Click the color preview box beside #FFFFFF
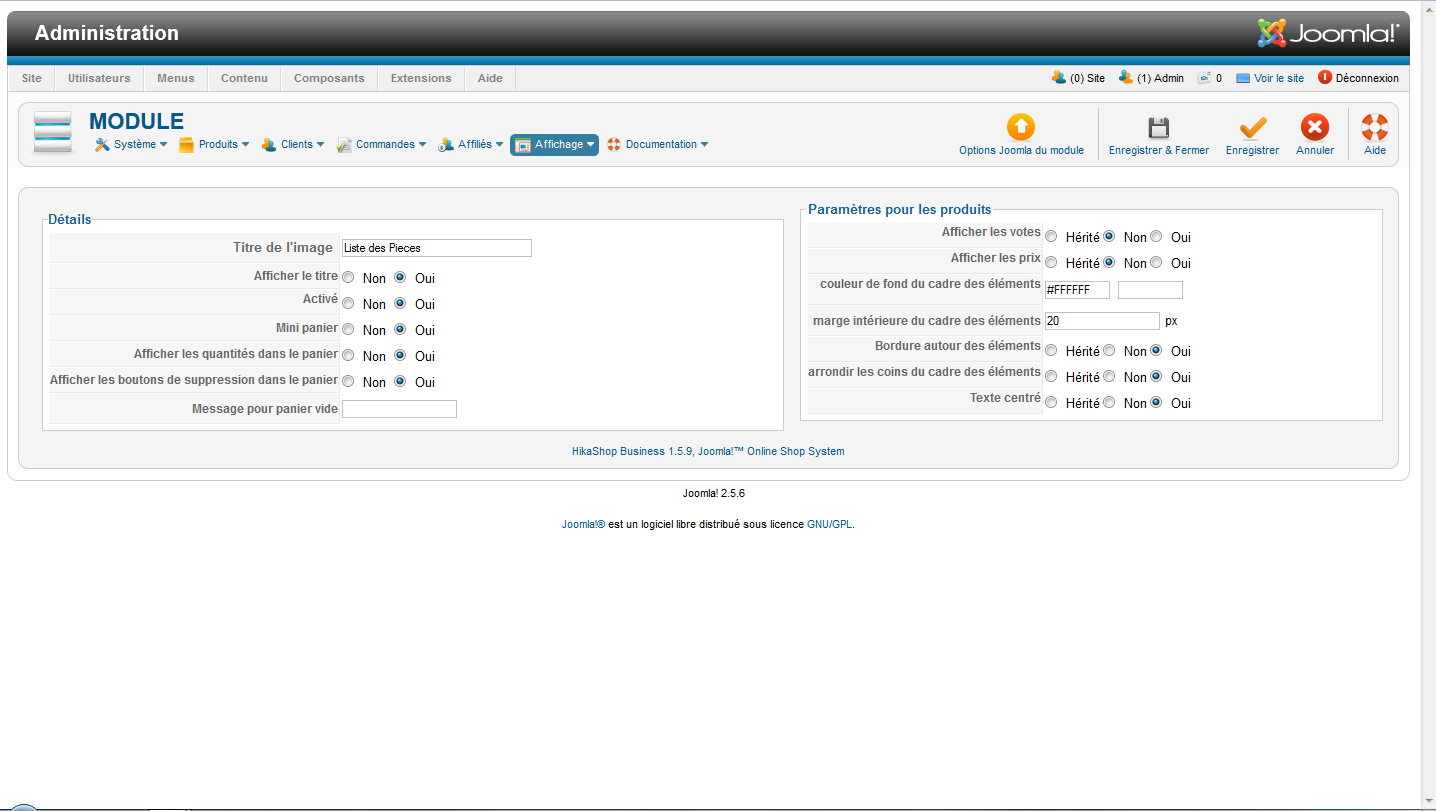 [1150, 290]
